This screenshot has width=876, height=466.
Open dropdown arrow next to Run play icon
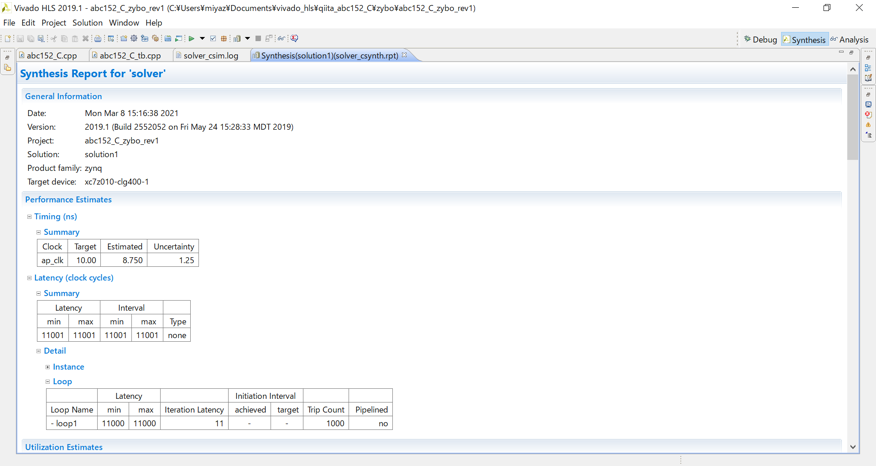[202, 39]
